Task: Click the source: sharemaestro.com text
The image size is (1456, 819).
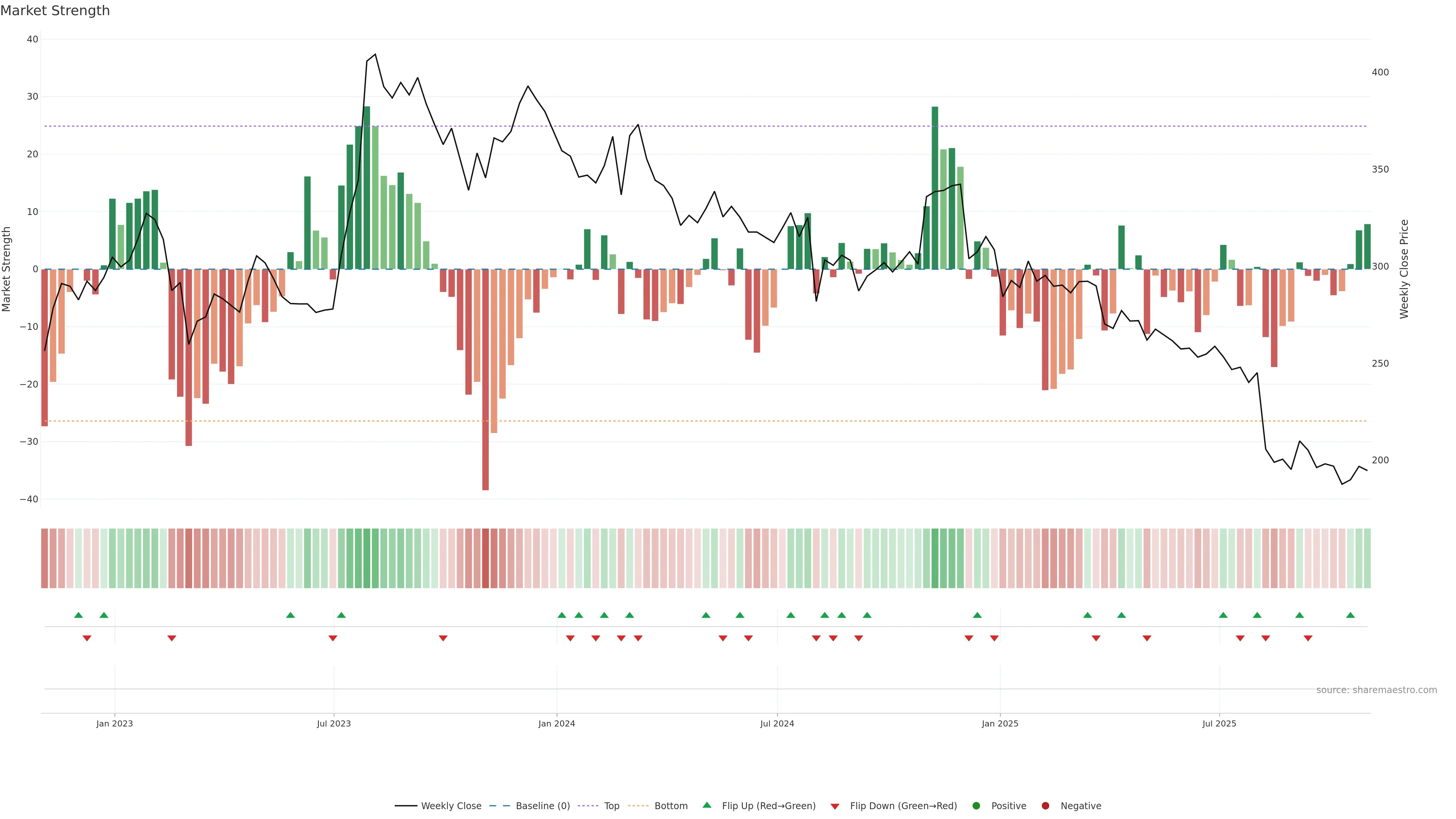Action: (1376, 690)
